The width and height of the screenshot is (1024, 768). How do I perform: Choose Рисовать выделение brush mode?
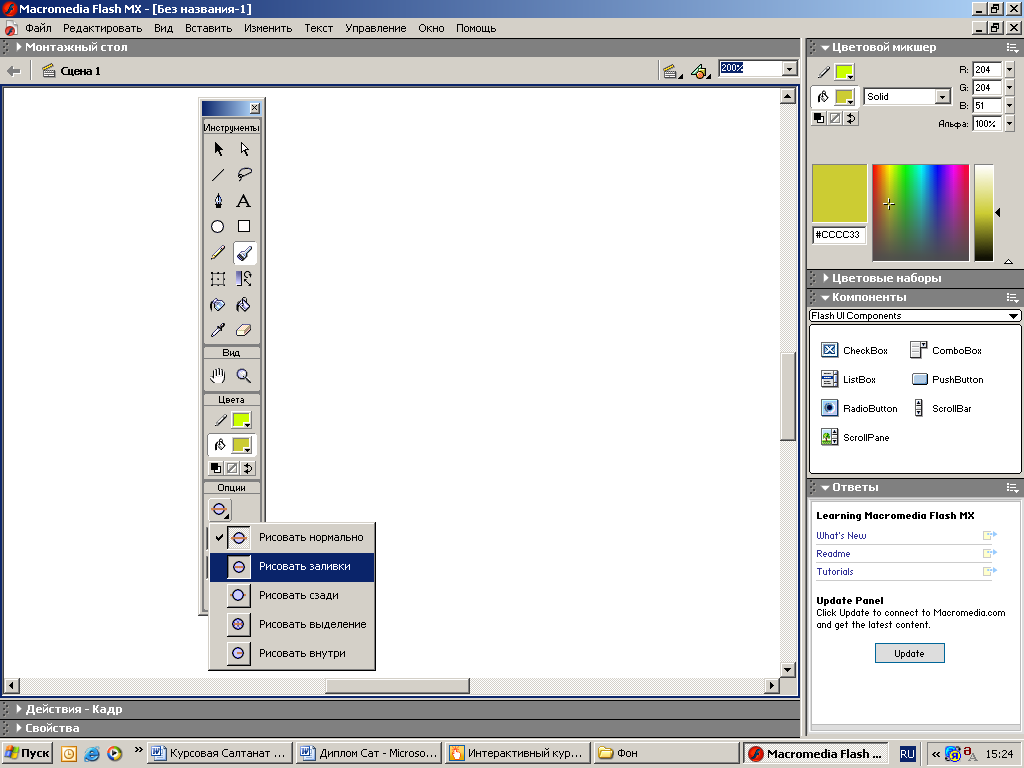(292, 624)
